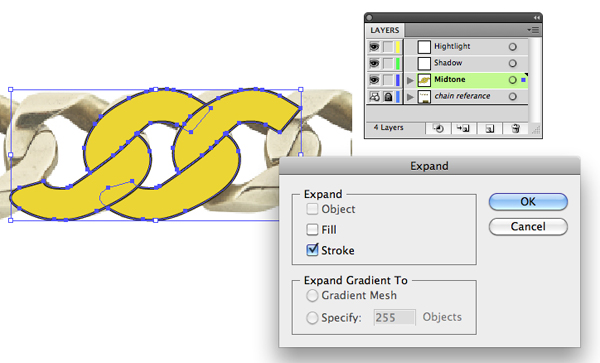This screenshot has width=600, height=363.
Task: Enable the Fill checkbox in Expand dialog
Action: 312,230
